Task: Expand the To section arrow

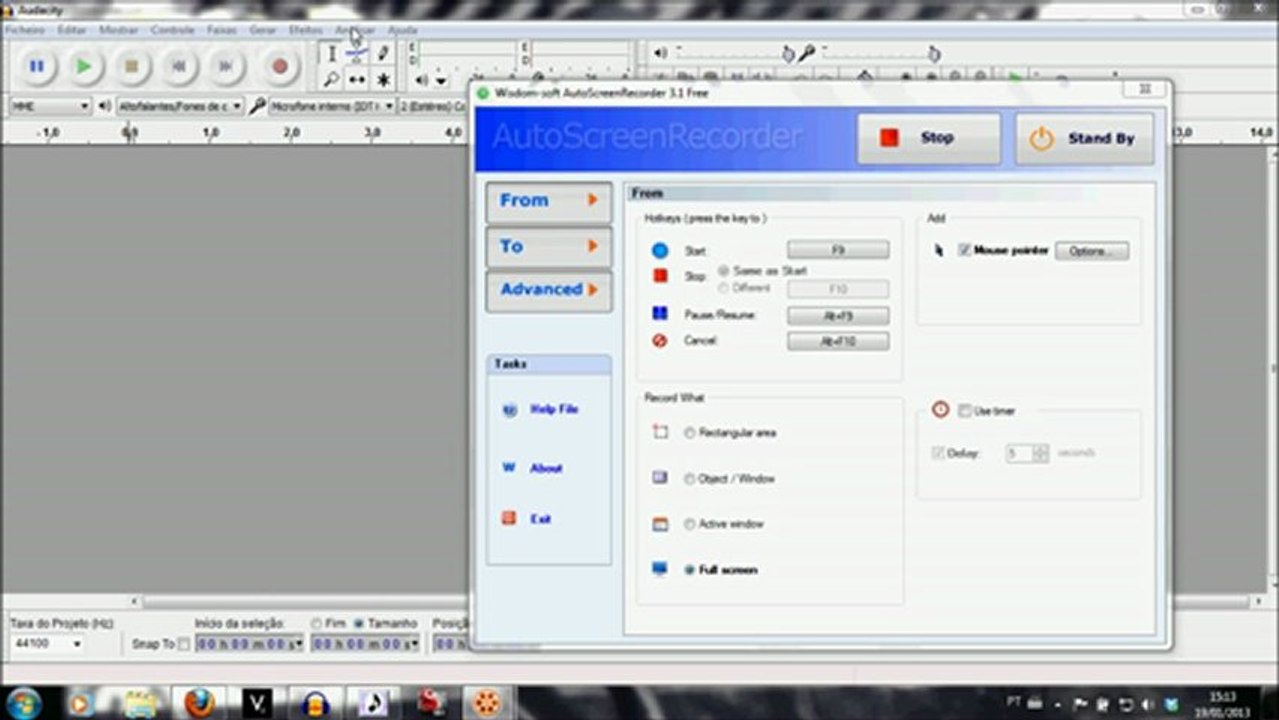Action: [592, 245]
